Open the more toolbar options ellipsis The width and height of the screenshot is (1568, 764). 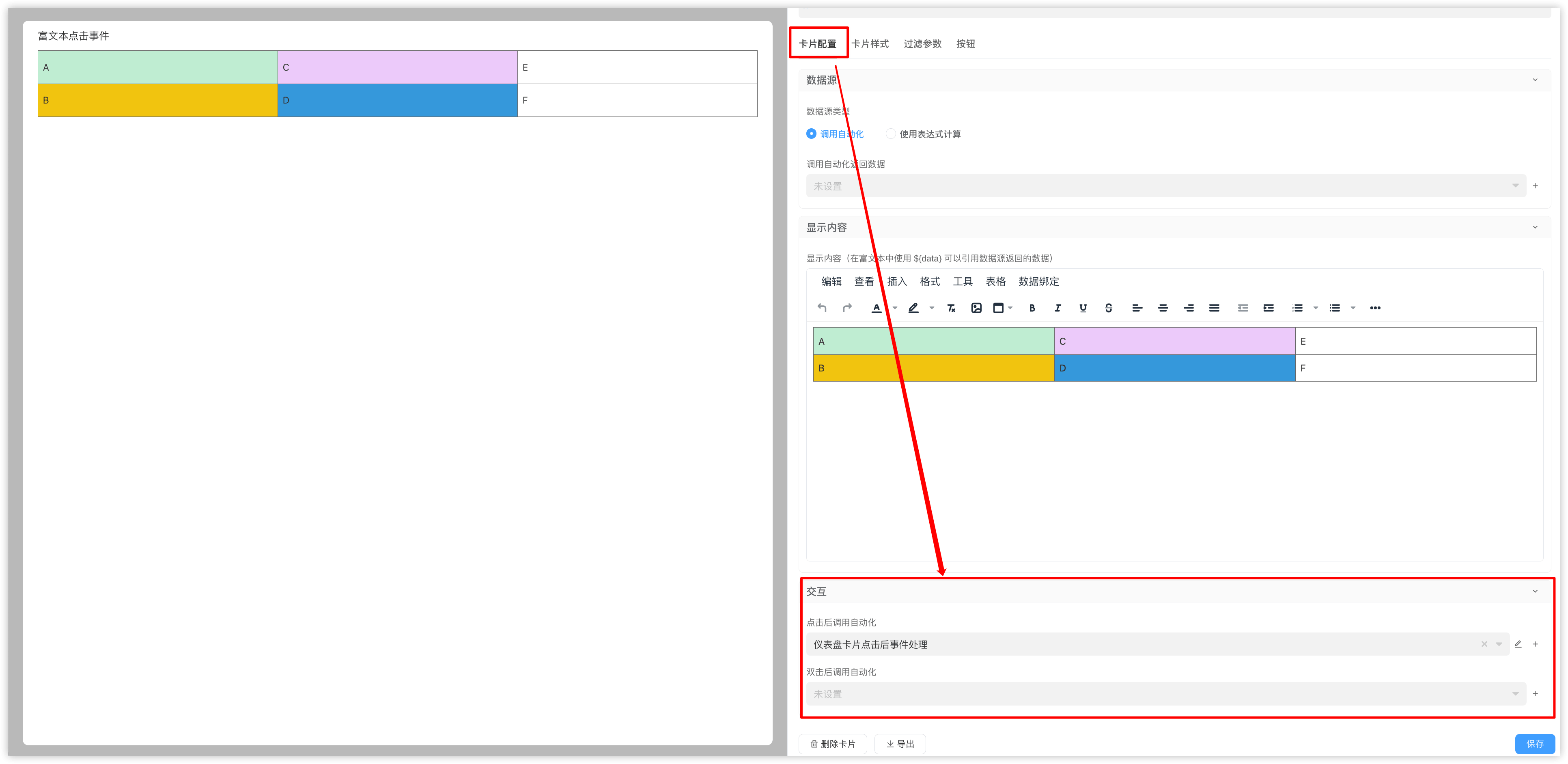coord(1375,308)
